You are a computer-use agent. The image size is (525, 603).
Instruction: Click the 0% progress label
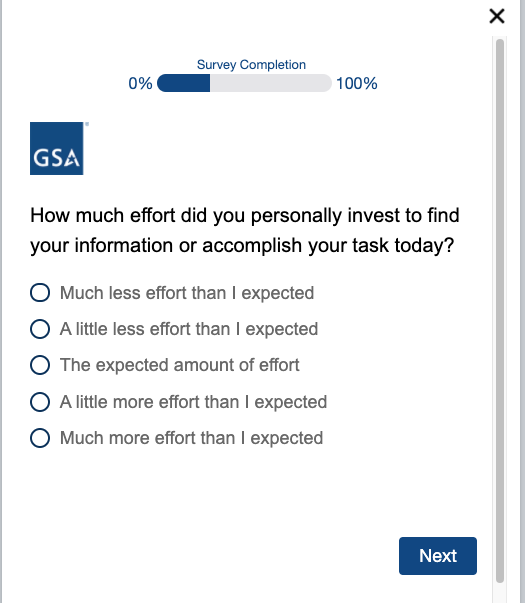pyautogui.click(x=140, y=83)
